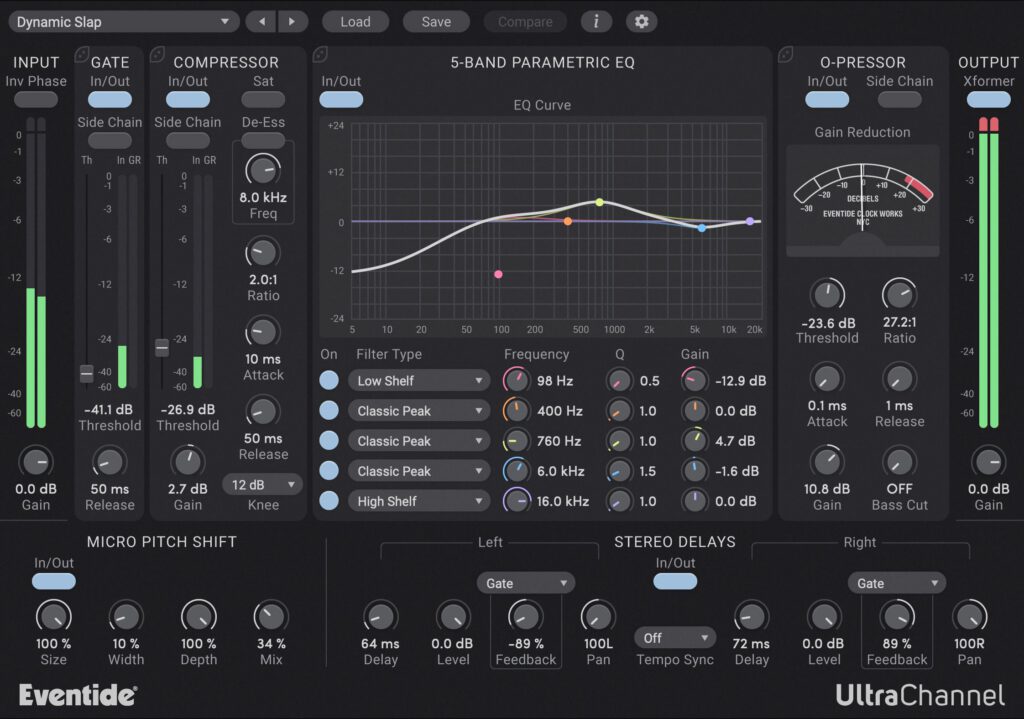This screenshot has width=1024, height=719.
Task: Open the Left delay Gate dropdown
Action: click(x=525, y=583)
